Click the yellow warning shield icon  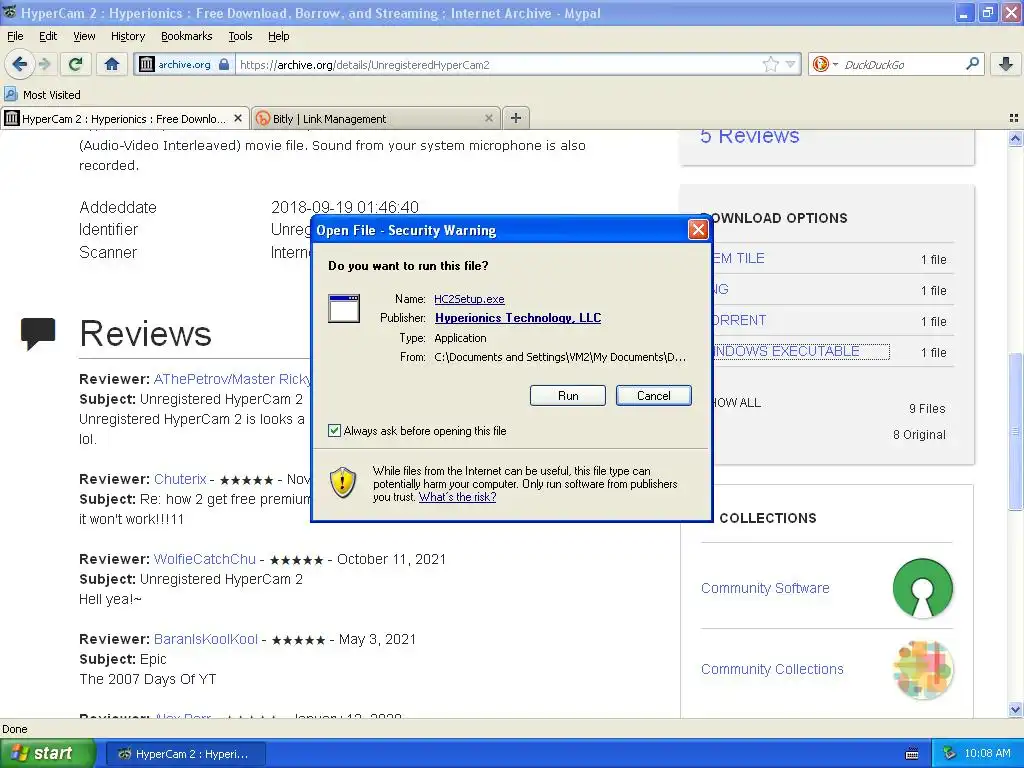pyautogui.click(x=343, y=483)
